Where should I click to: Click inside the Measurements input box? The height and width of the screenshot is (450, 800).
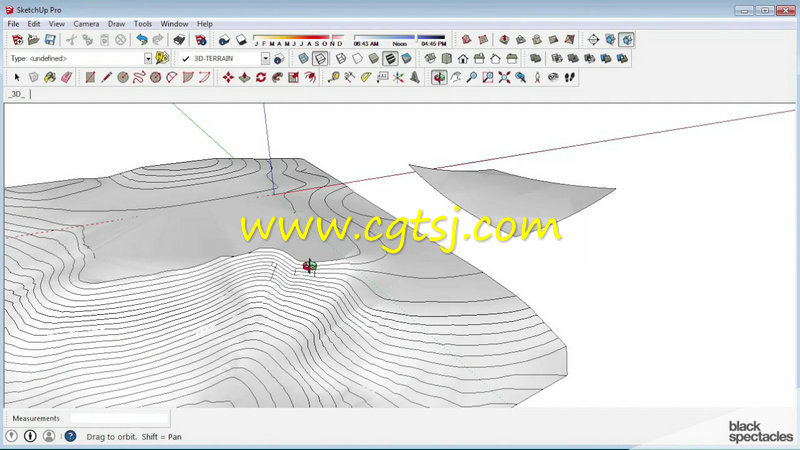(x=119, y=418)
